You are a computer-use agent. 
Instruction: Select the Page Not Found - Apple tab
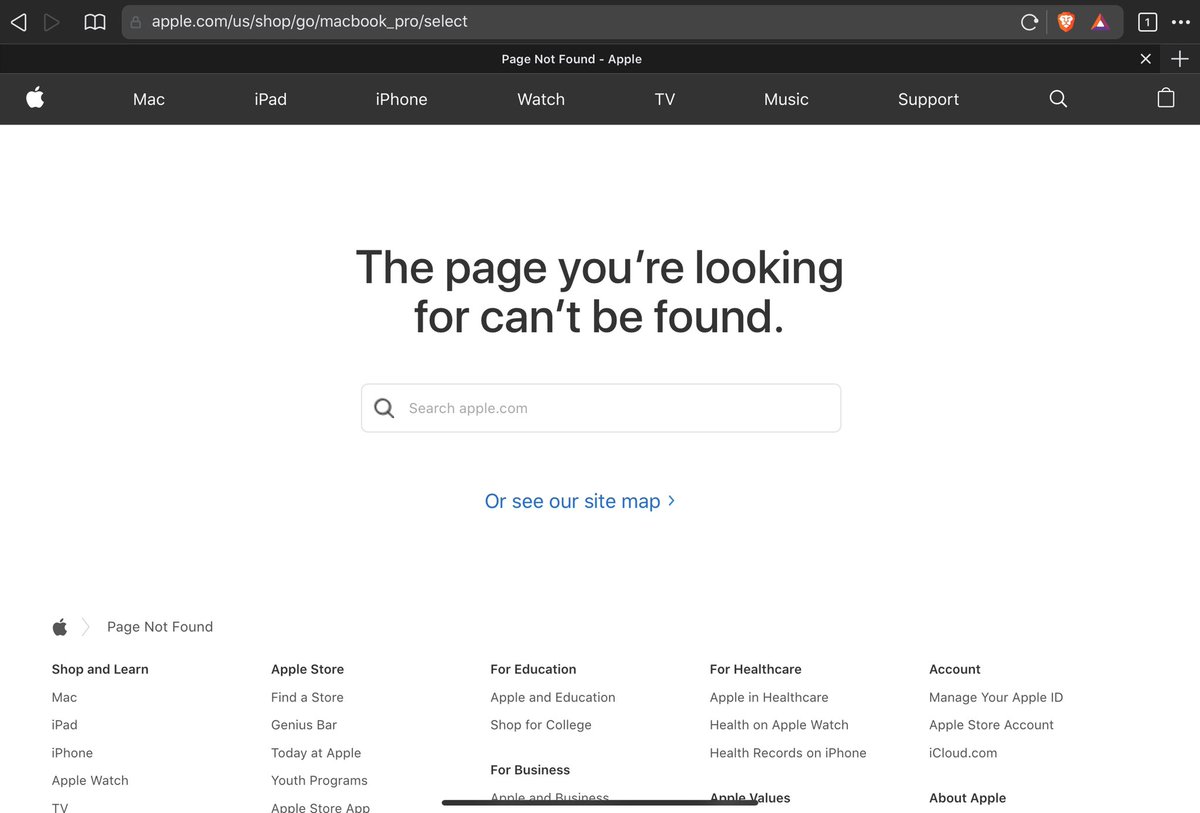tap(572, 59)
